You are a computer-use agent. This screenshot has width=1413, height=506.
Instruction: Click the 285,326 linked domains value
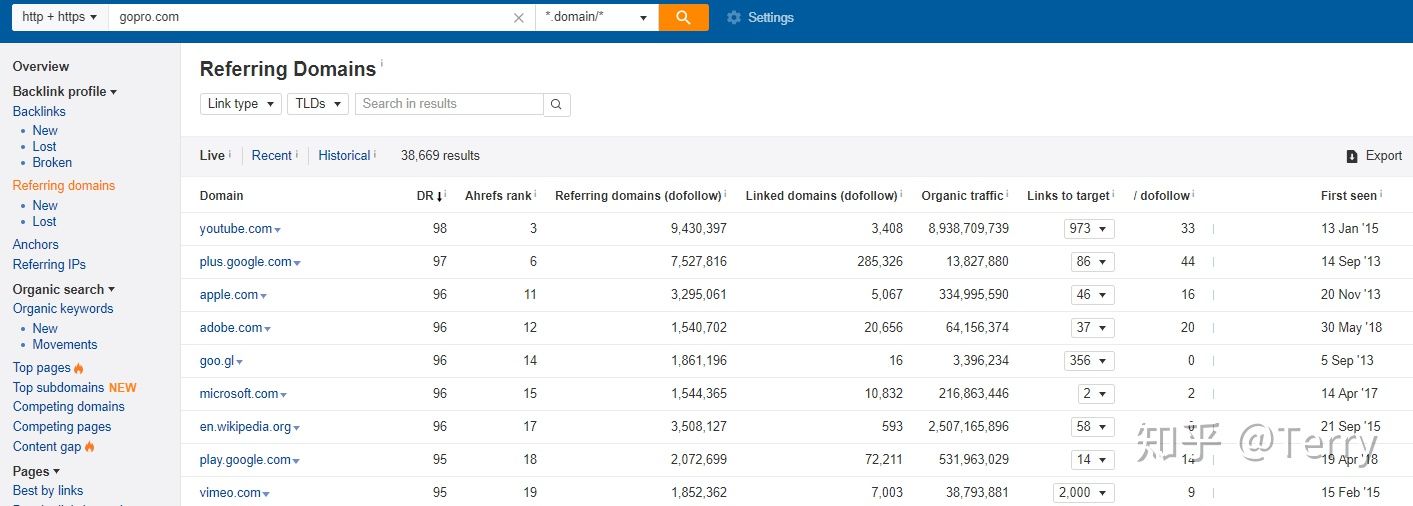pos(879,262)
